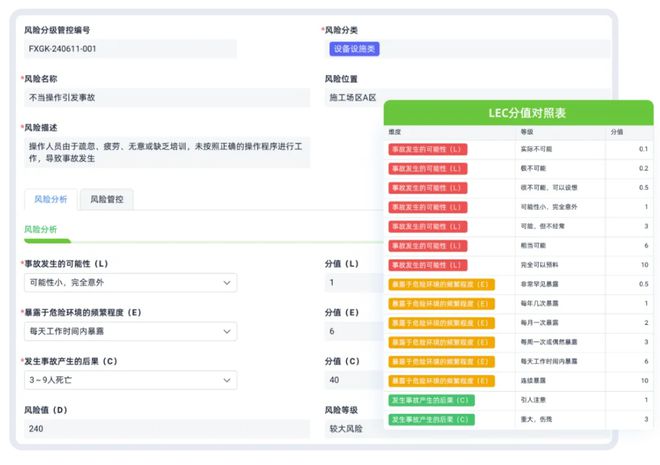Switch to the 风险分析 tab
660x465 pixels.
point(51,199)
